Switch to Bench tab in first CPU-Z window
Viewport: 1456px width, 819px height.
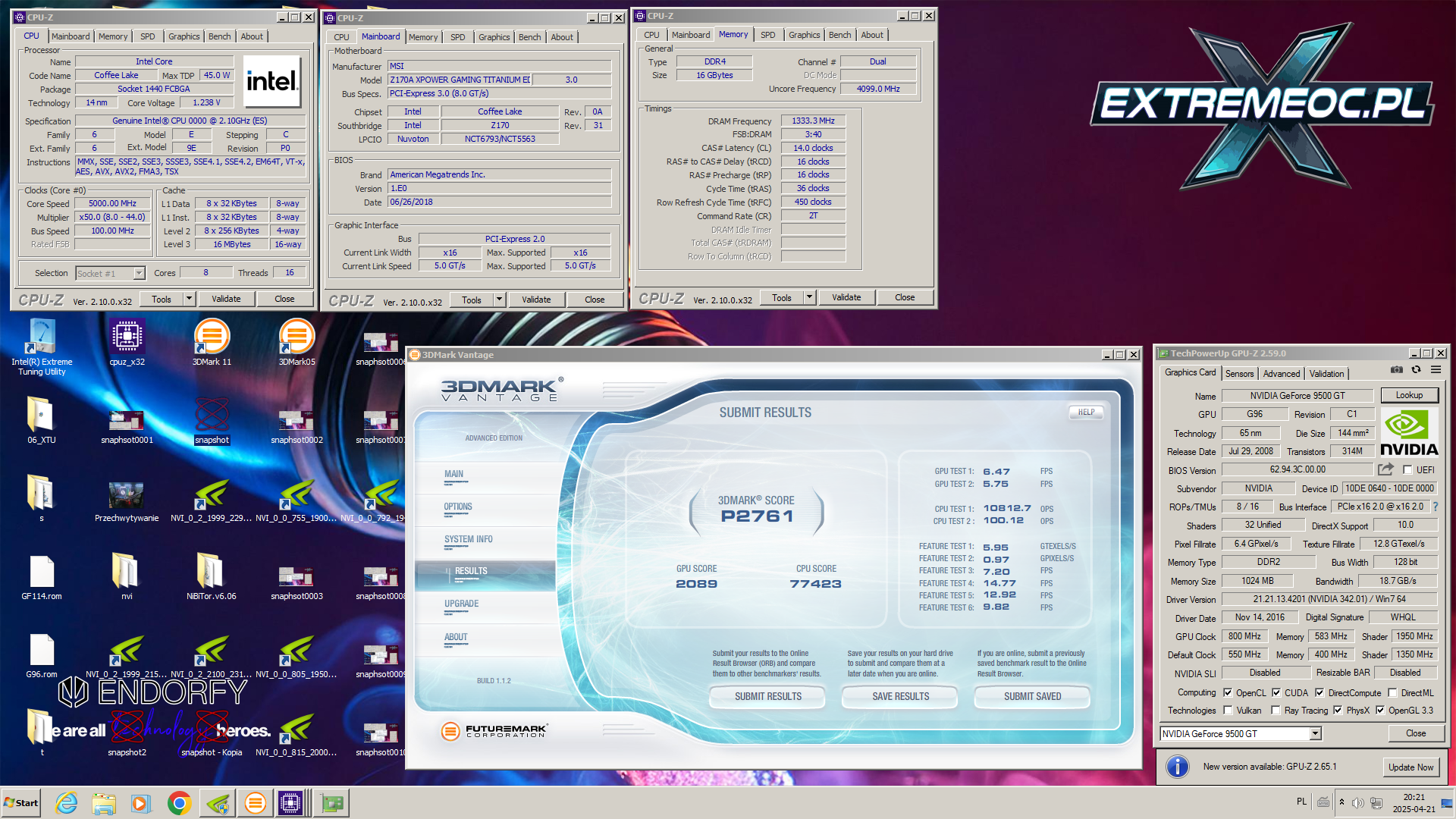point(220,36)
